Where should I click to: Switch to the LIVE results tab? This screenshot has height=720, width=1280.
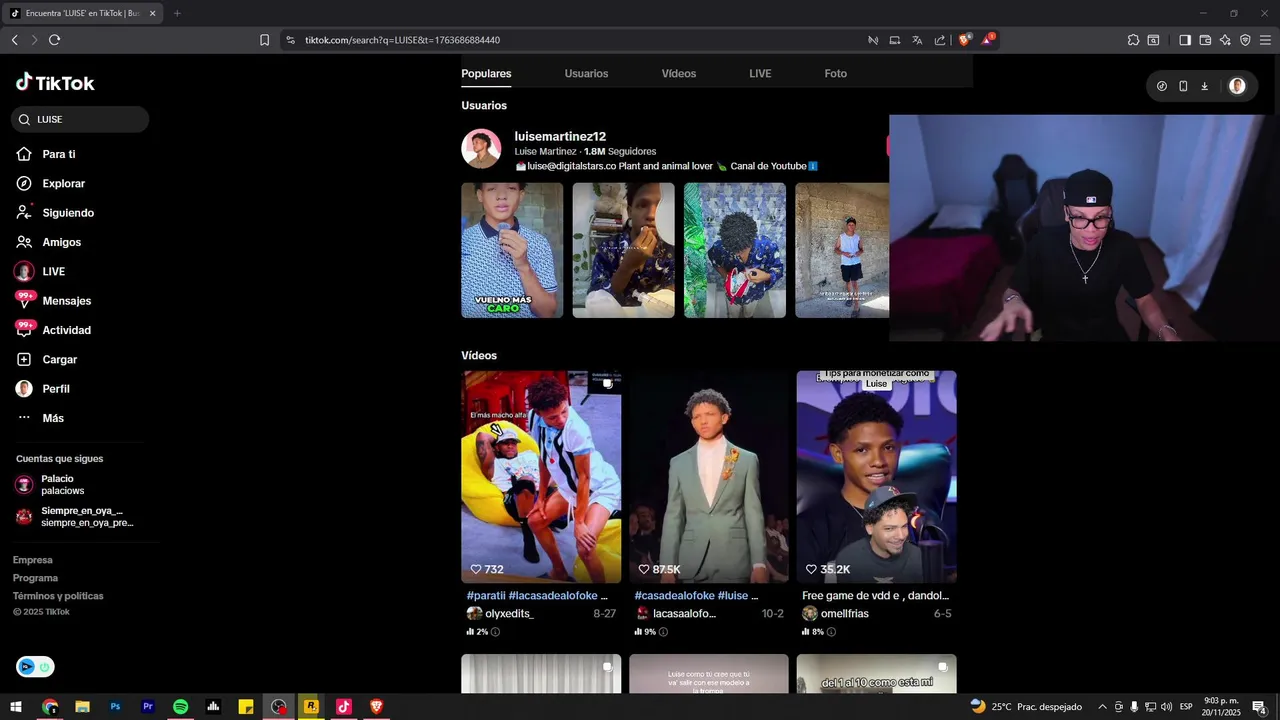(760, 73)
